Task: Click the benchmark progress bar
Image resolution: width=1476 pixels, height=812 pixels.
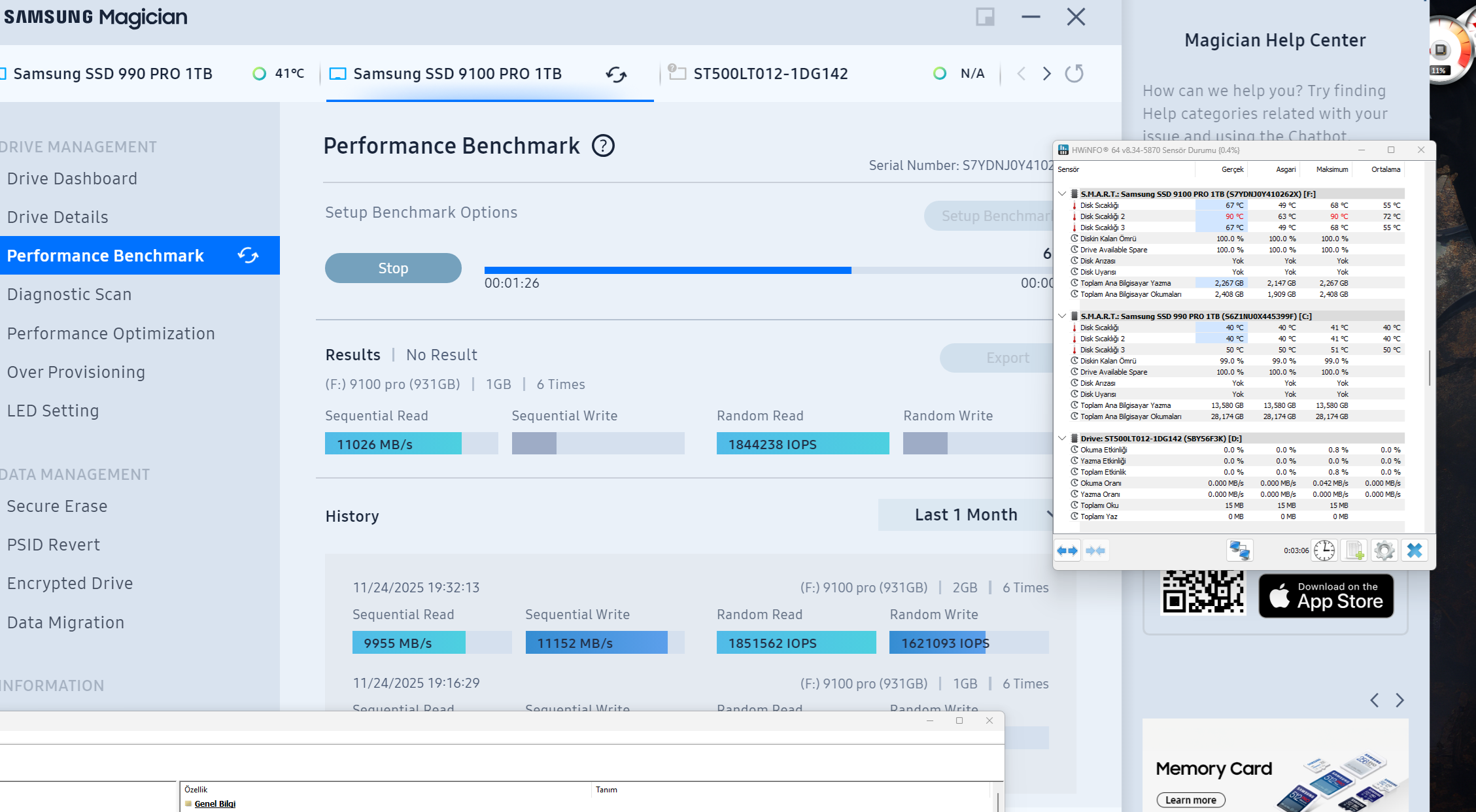Action: (768, 270)
